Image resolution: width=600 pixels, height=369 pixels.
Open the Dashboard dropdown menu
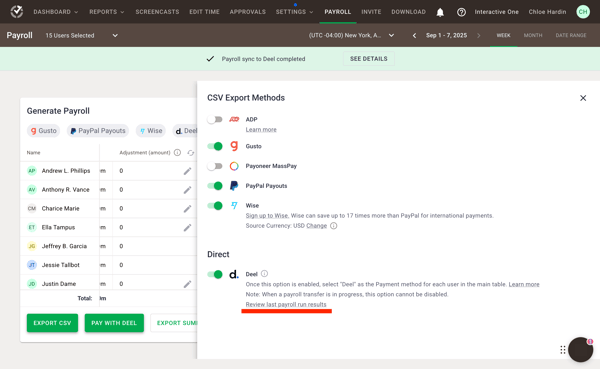(x=56, y=12)
